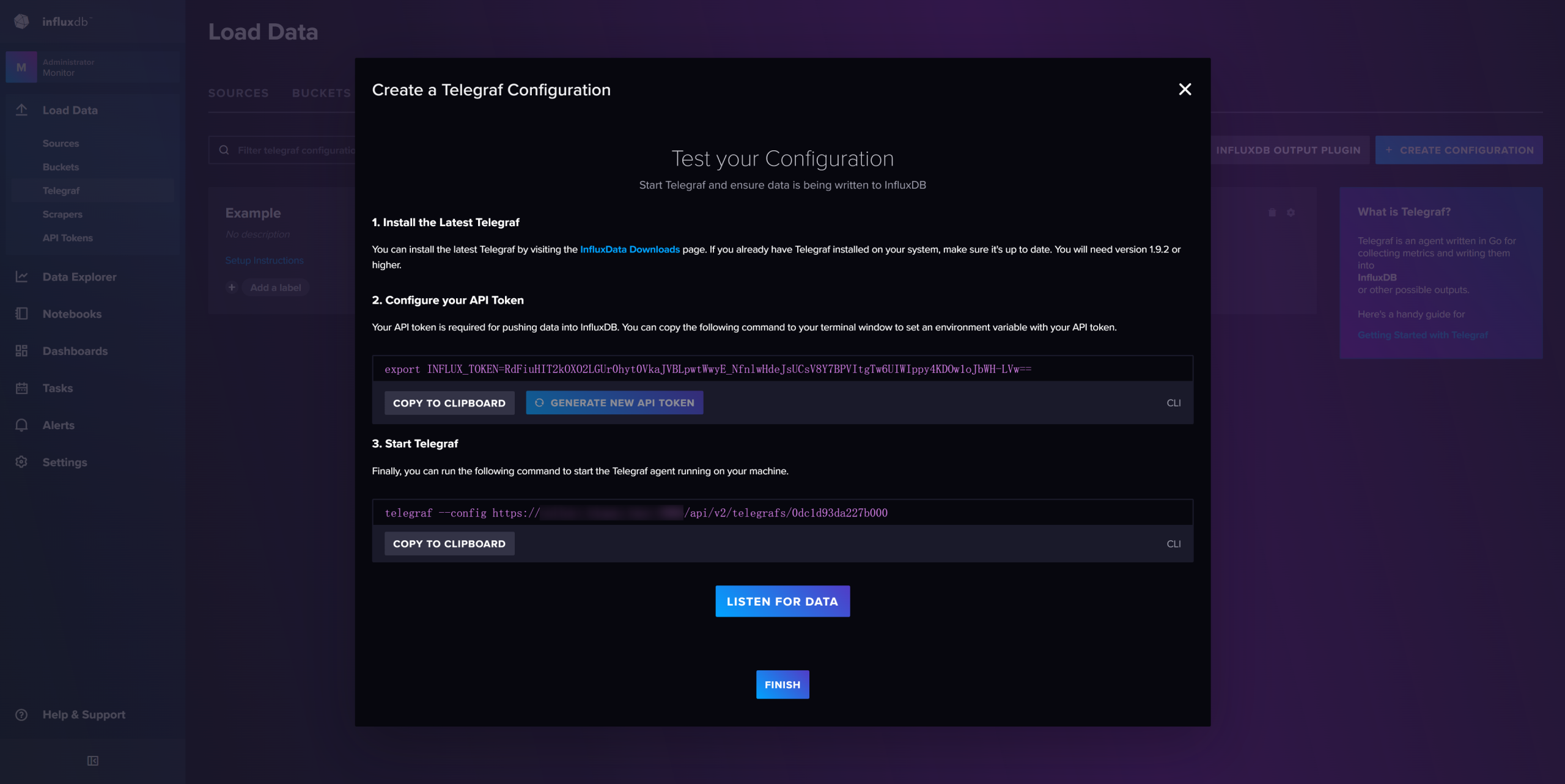The image size is (1565, 784).
Task: Click the Data Explorer label
Action: (79, 277)
